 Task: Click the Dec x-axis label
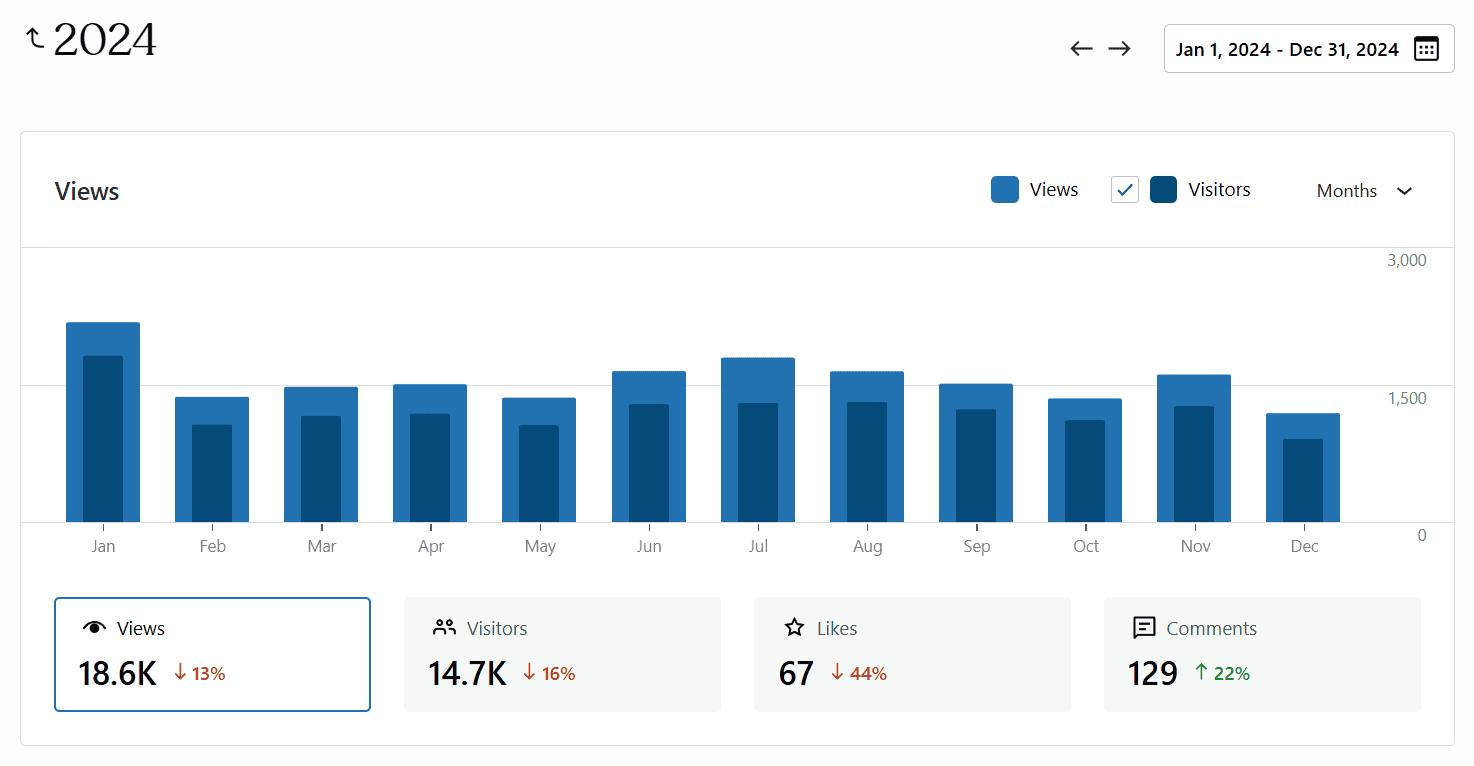tap(1304, 546)
